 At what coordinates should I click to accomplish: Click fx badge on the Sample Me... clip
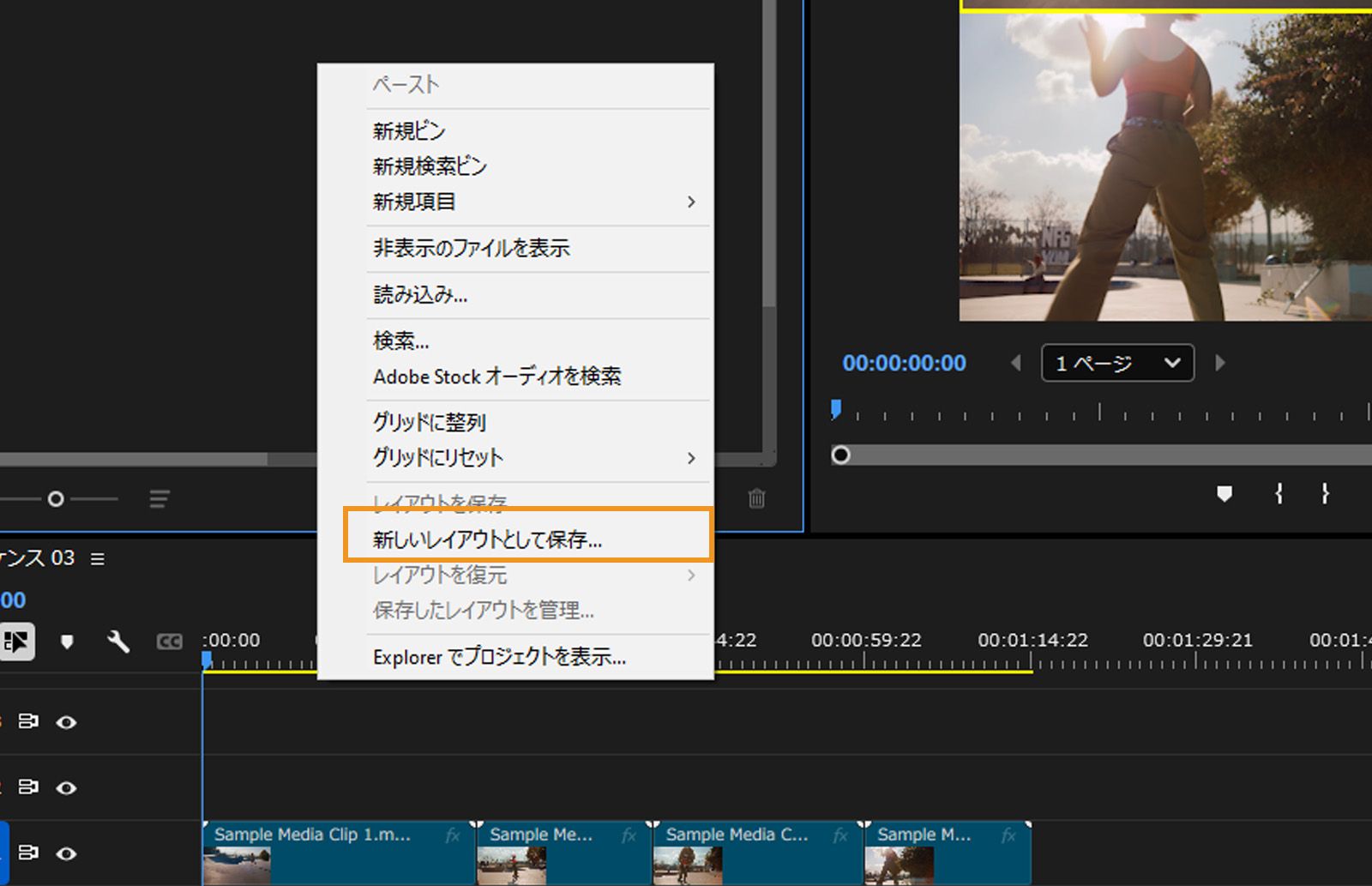629,835
